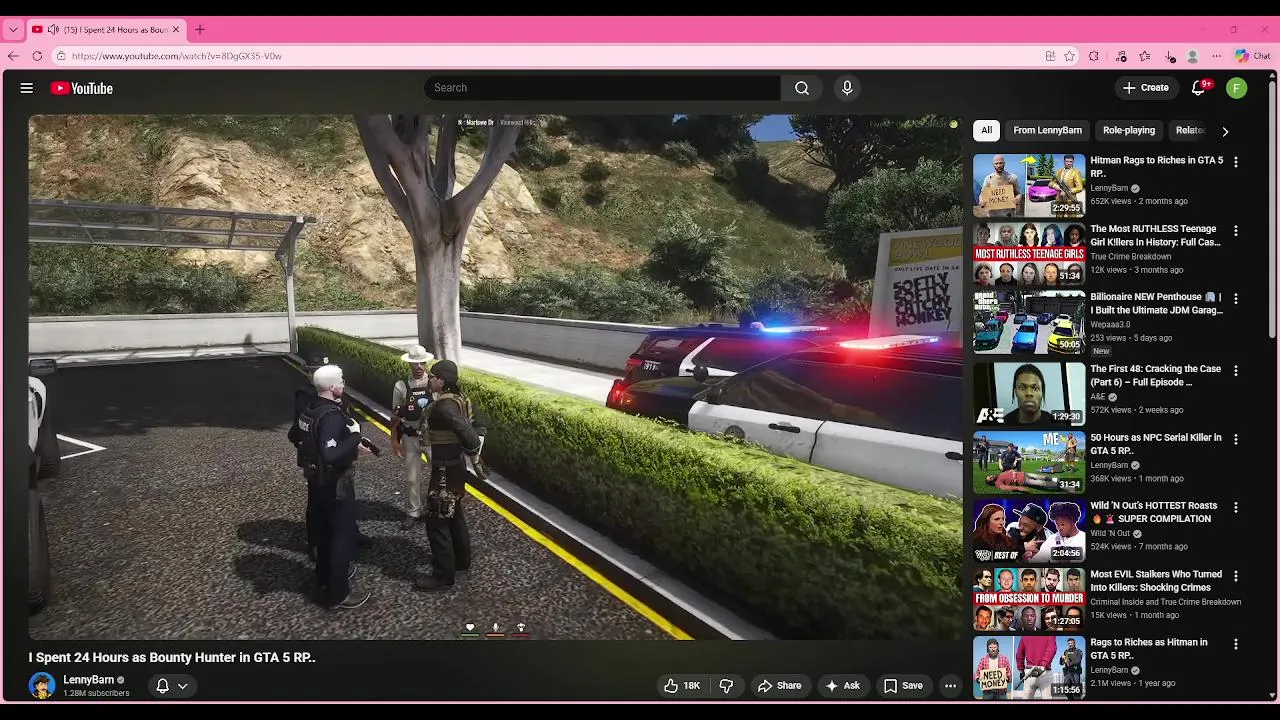Click the Ask button
The width and height of the screenshot is (1280, 720).
pyautogui.click(x=841, y=686)
